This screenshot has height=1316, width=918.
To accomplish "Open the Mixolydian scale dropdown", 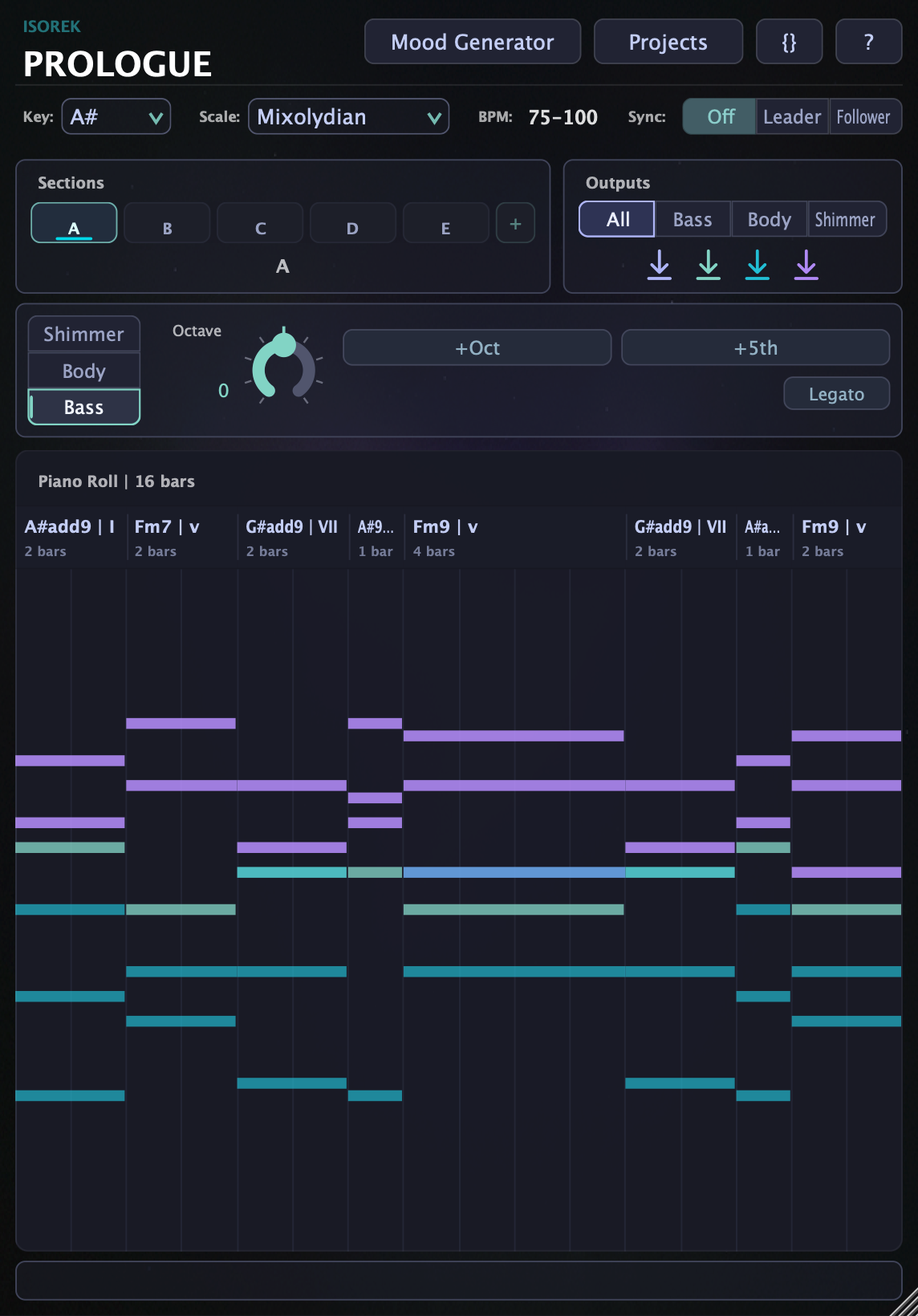I will click(348, 117).
